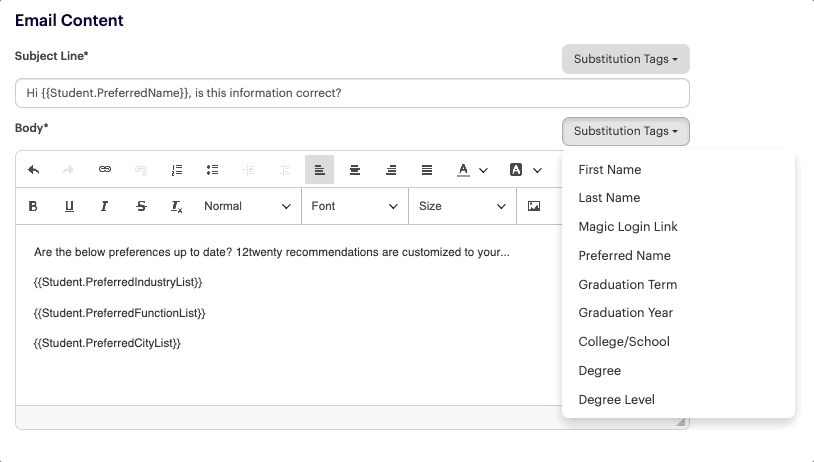The height and width of the screenshot is (462, 814).
Task: Click the {{Student.PreferredIndustryList}} text
Action: pos(118,282)
